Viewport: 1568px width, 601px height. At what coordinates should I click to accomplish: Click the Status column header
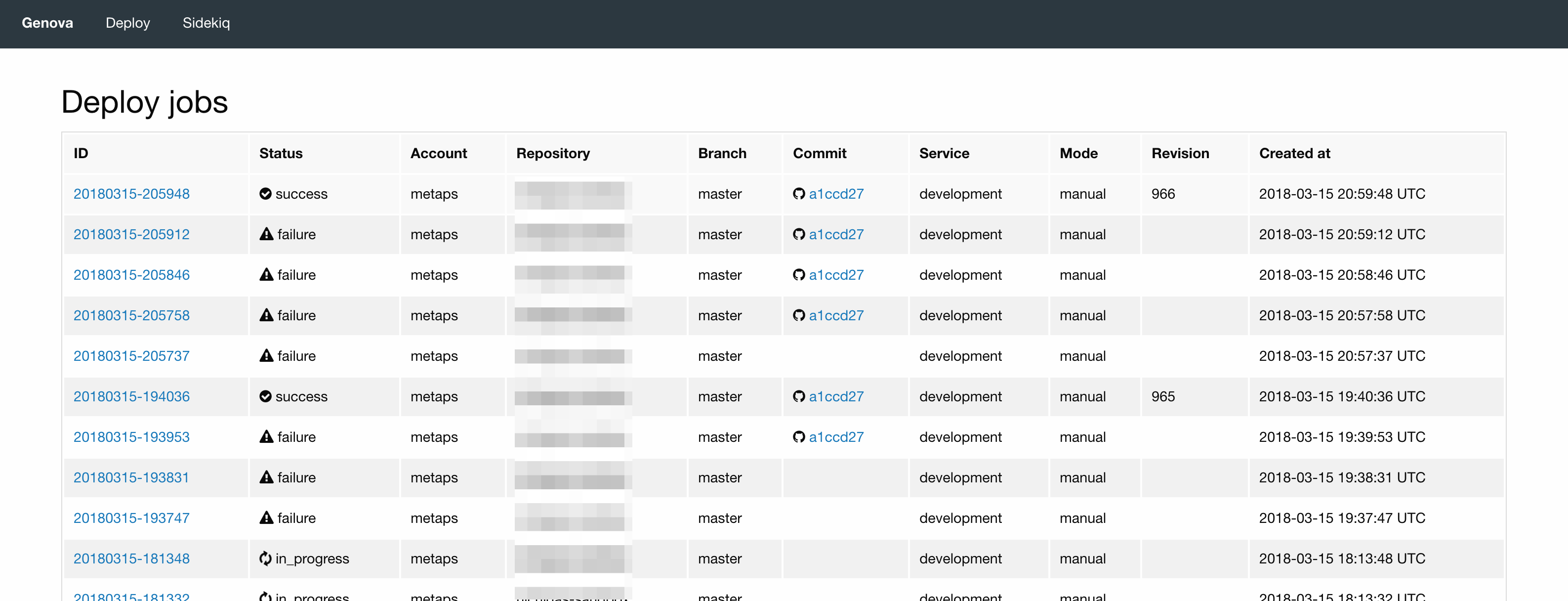click(x=281, y=153)
